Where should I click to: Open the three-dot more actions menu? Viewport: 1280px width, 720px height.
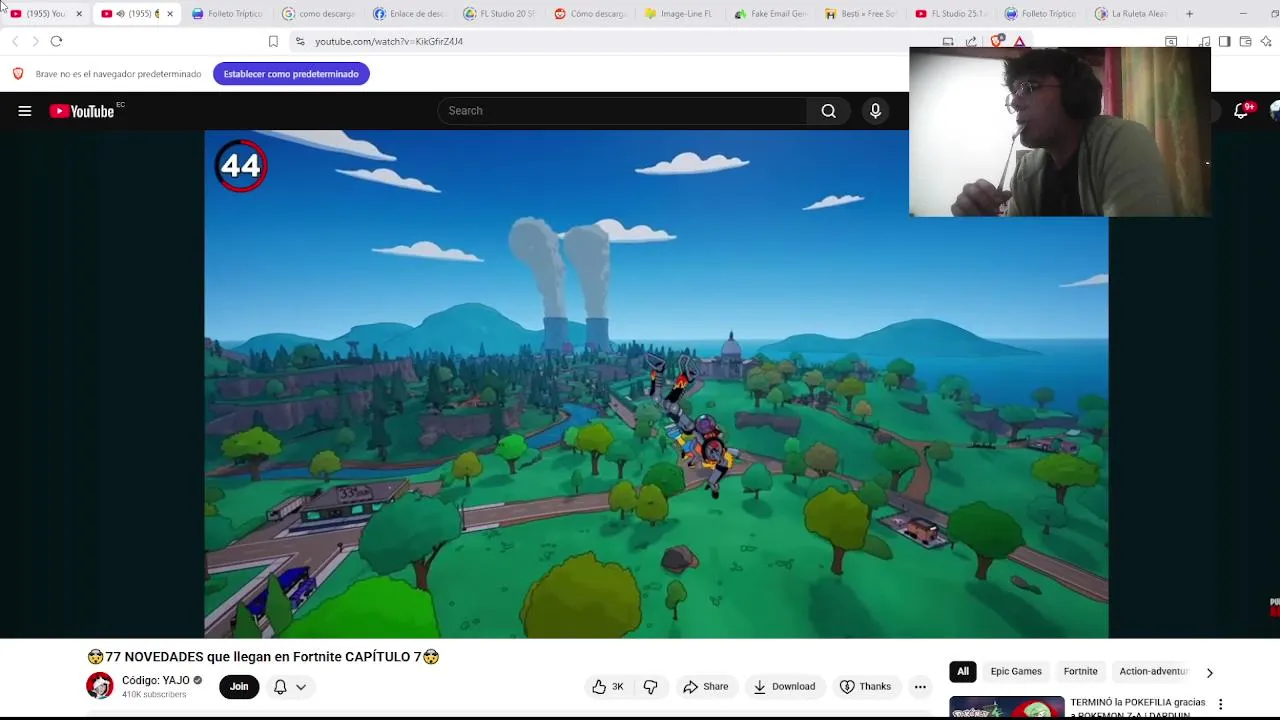pos(920,686)
